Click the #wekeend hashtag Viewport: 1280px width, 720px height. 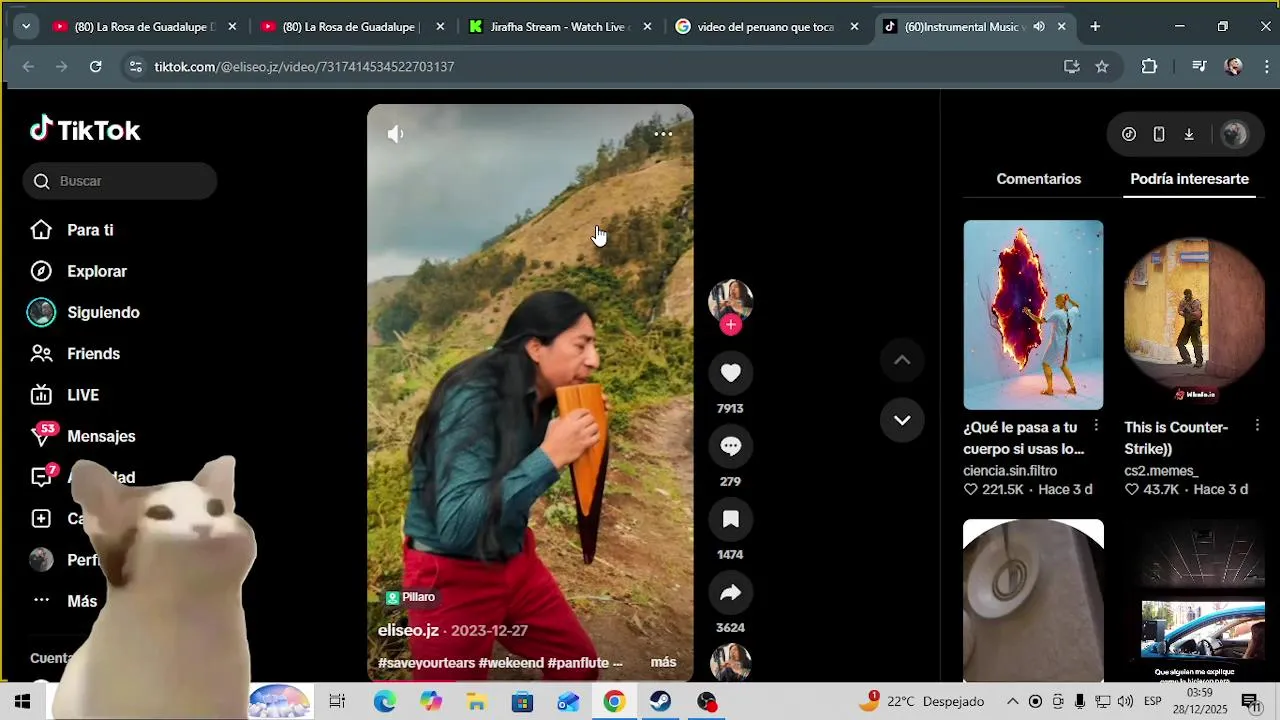coord(511,663)
